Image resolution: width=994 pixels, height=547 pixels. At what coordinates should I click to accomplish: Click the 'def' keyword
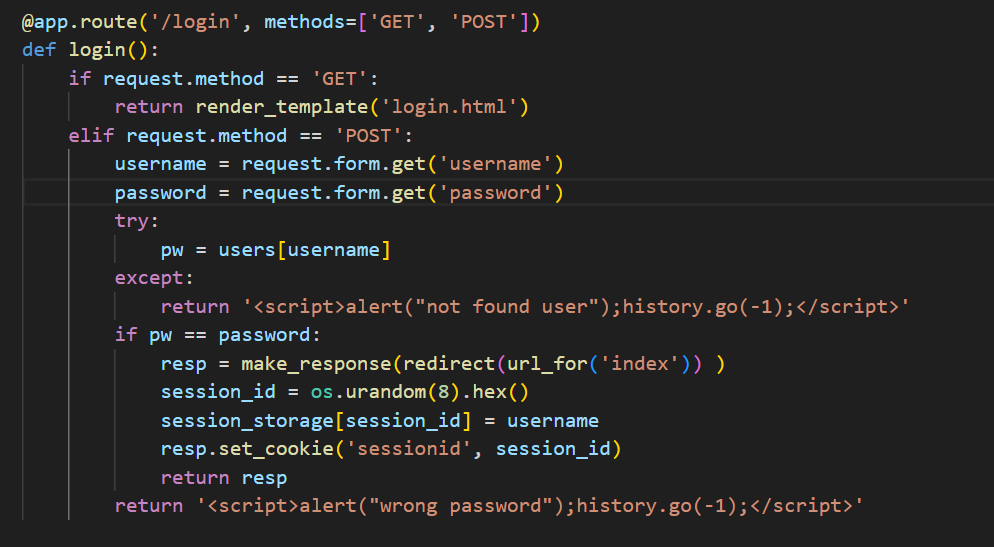[39, 50]
